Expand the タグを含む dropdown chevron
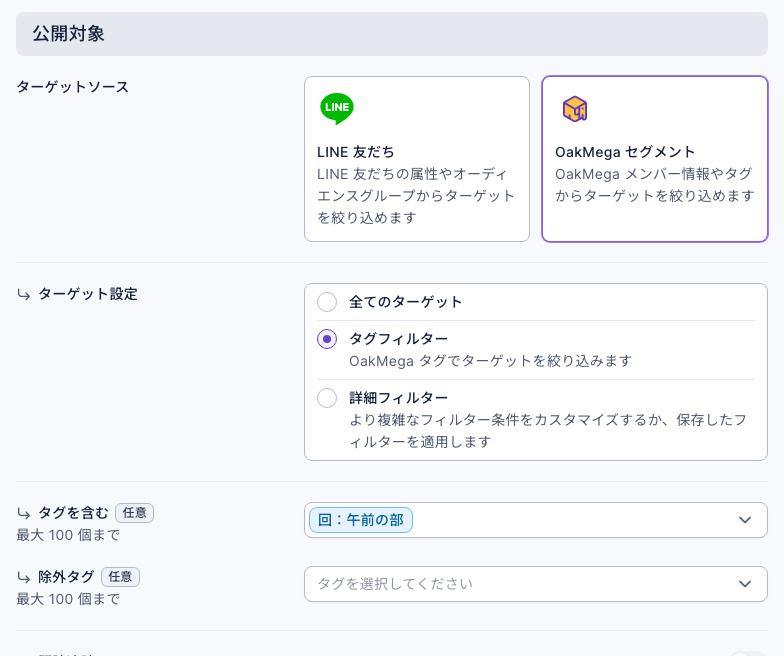 tap(744, 520)
